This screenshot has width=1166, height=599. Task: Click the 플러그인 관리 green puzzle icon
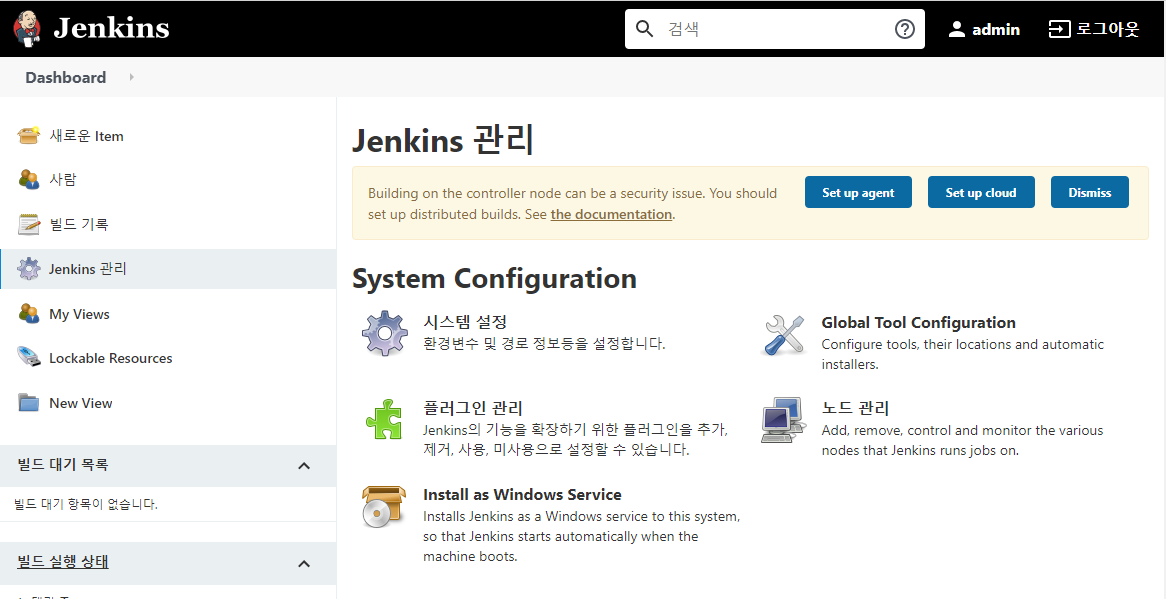coord(384,418)
